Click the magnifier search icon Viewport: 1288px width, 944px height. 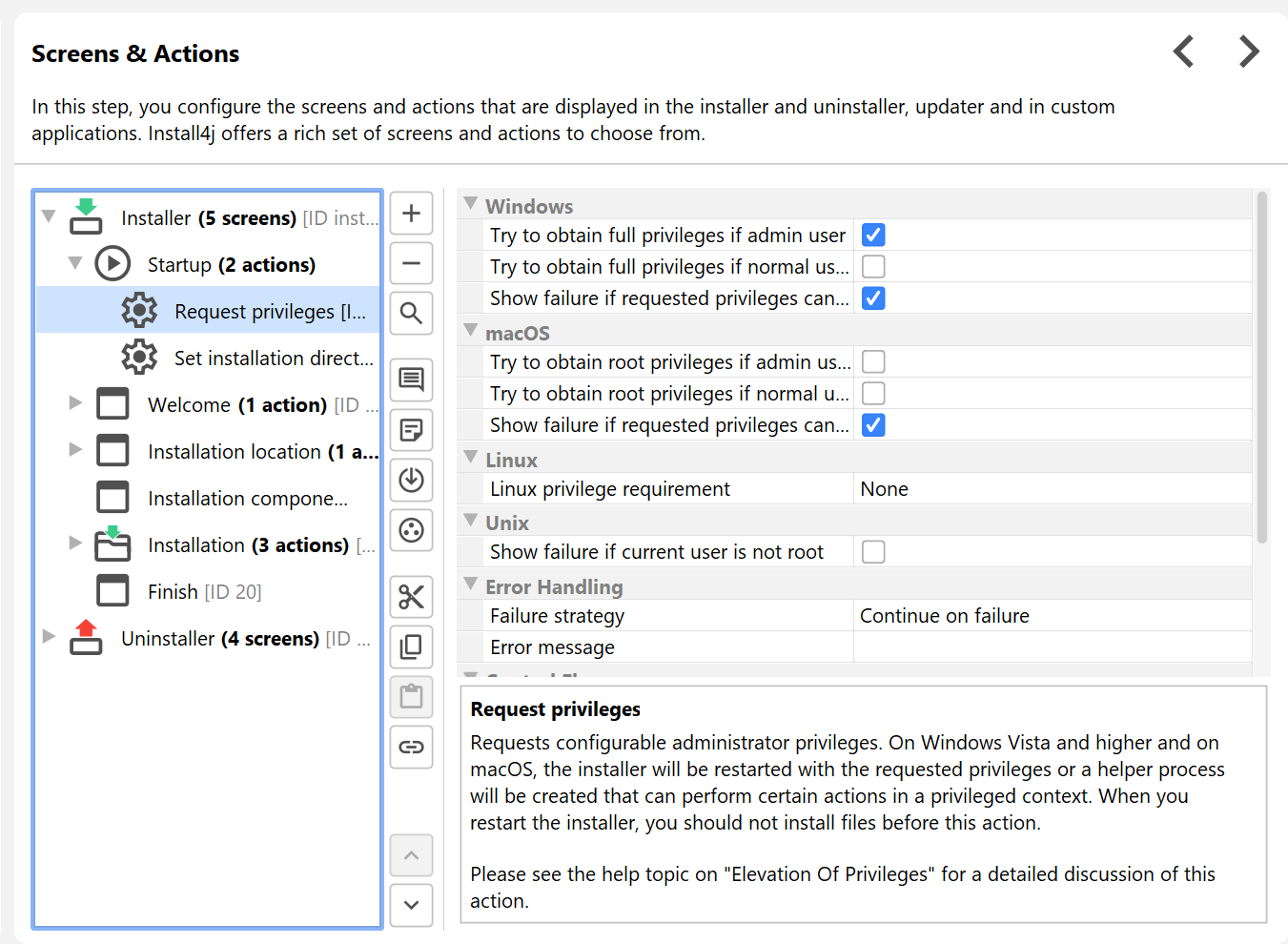pos(411,313)
